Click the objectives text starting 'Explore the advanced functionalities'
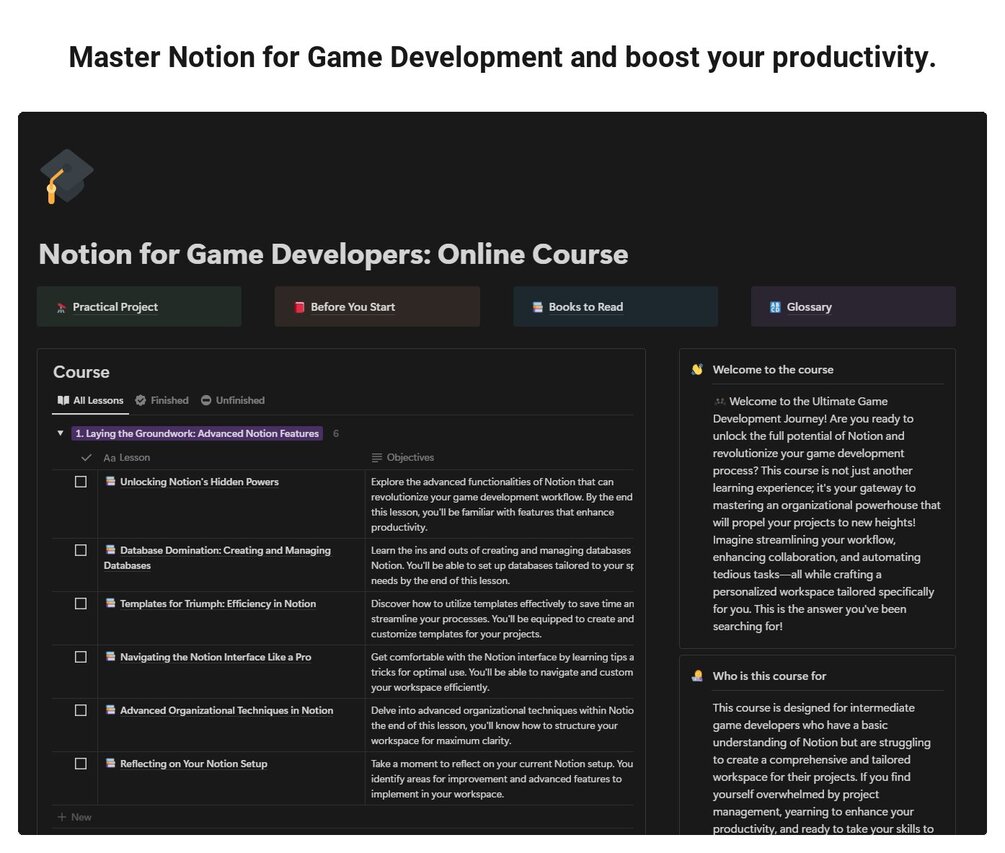The height and width of the screenshot is (853, 1005). [501, 504]
